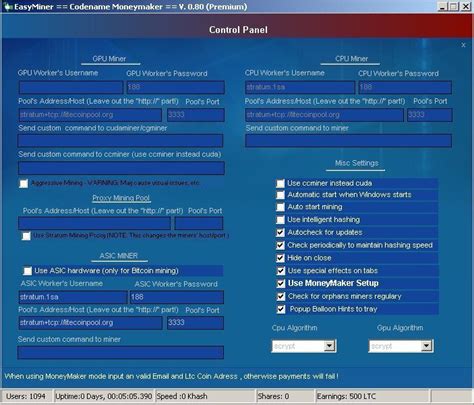Image resolution: width=474 pixels, height=405 pixels.
Task: Check Use ASIC hardware option
Action: (x=28, y=271)
